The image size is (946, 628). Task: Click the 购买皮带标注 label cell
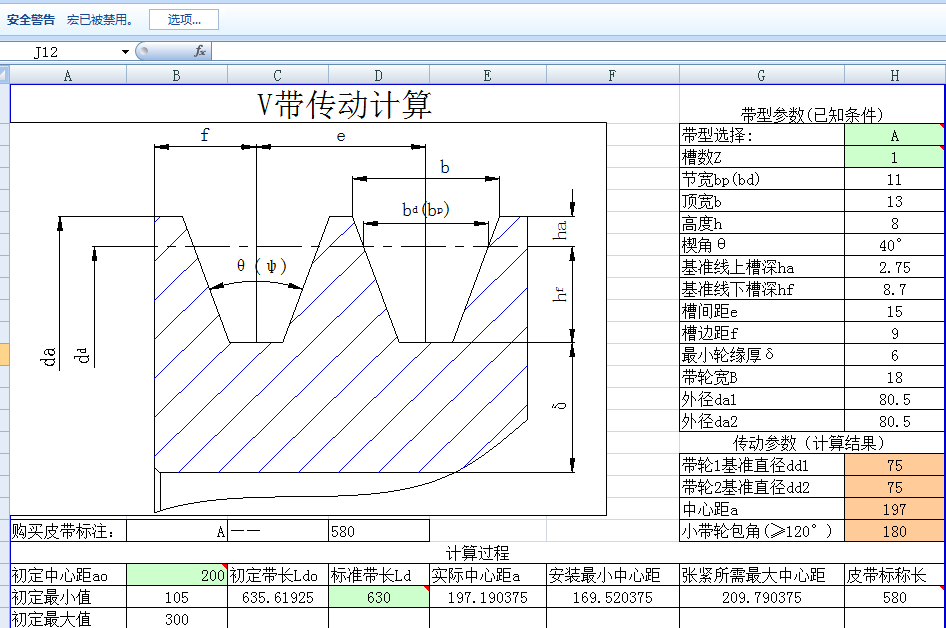[x=68, y=531]
